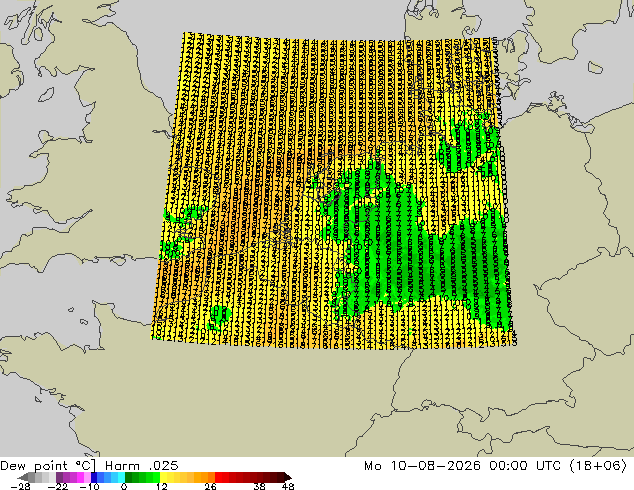The height and width of the screenshot is (490, 634).
Task: Click the "-22" legend scale value
Action: click(x=58, y=486)
